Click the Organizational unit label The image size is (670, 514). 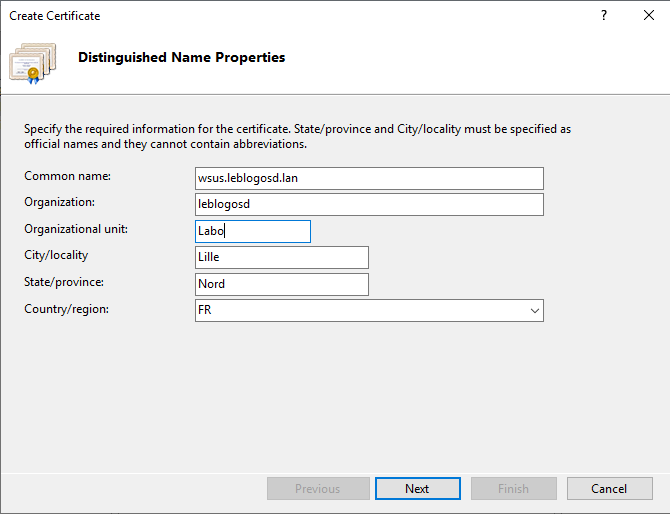(x=76, y=229)
